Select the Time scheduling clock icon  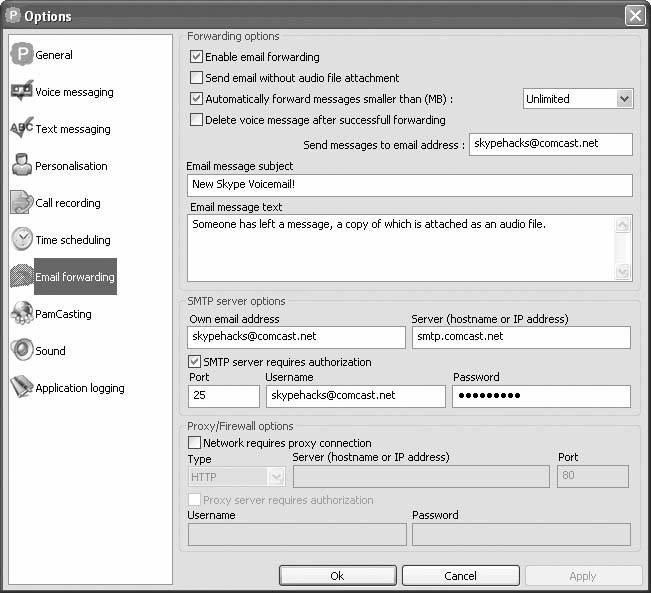21,240
